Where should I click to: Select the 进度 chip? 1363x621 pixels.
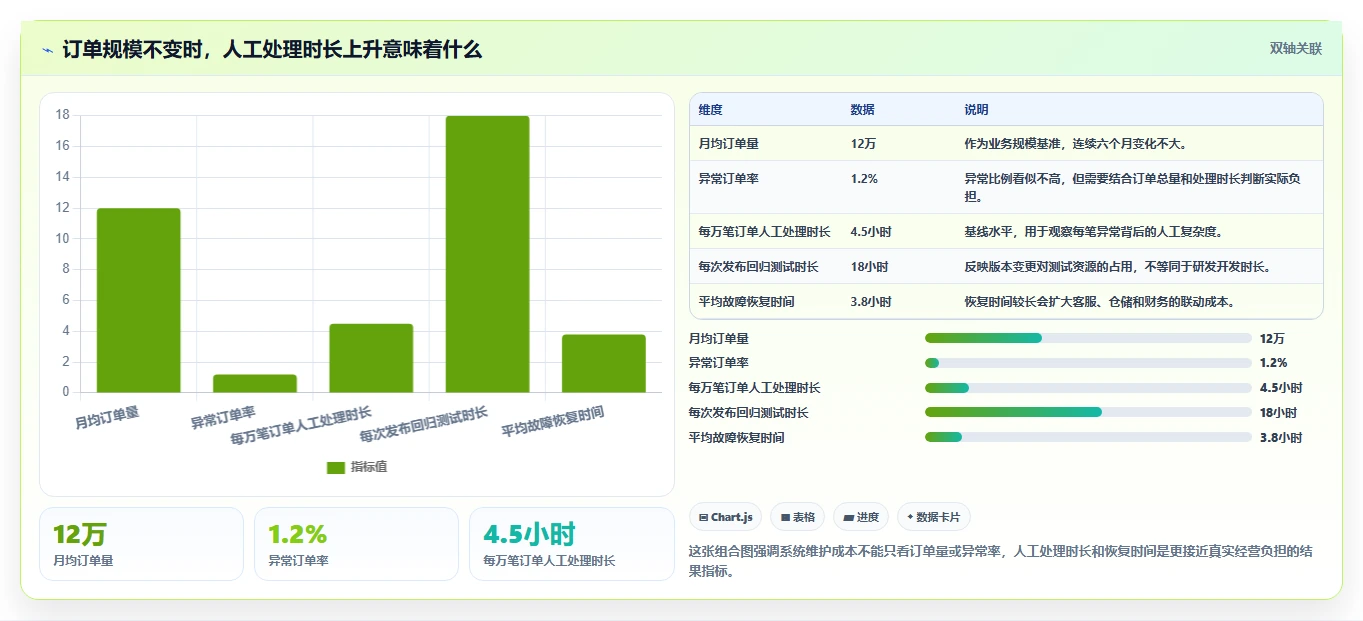coord(861,517)
